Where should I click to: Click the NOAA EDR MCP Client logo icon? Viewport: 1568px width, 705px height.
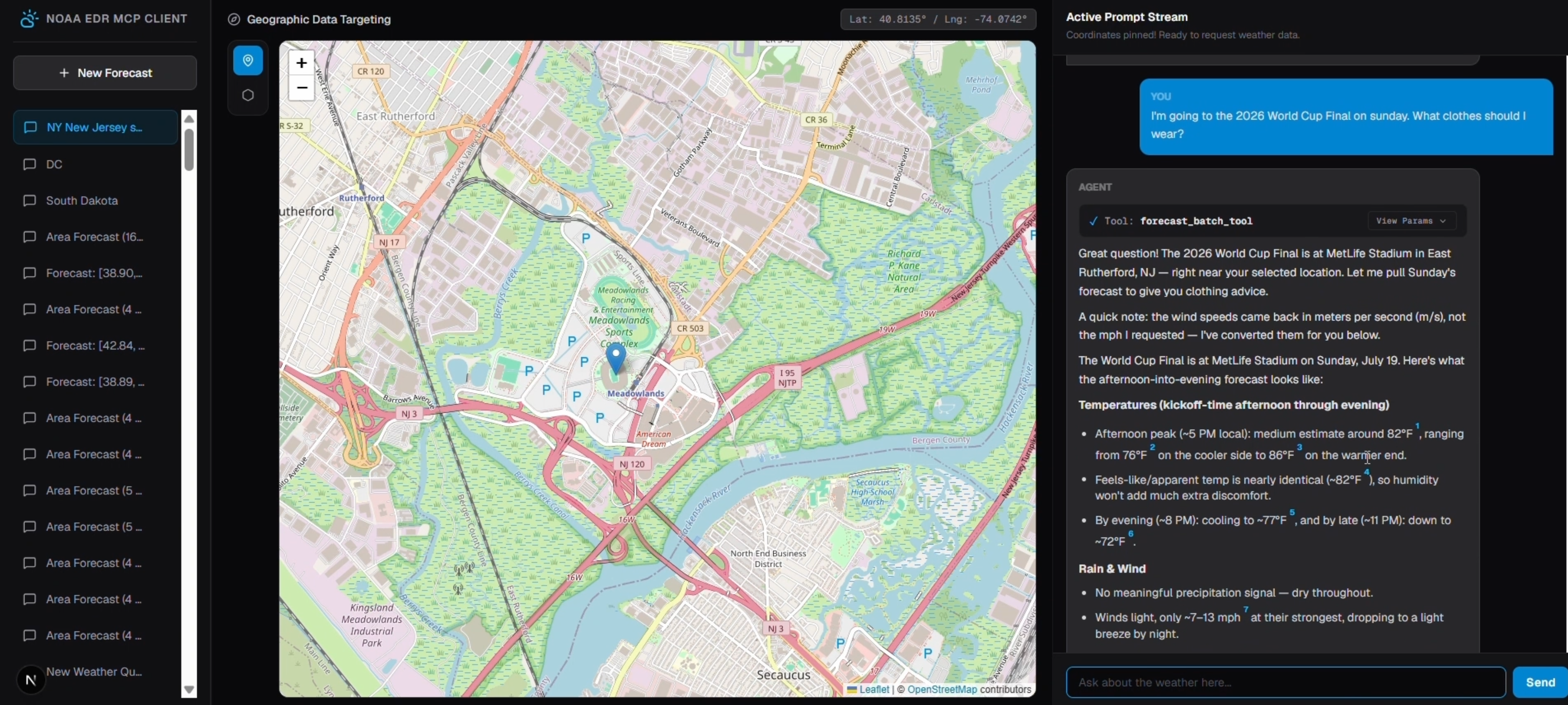(x=29, y=19)
